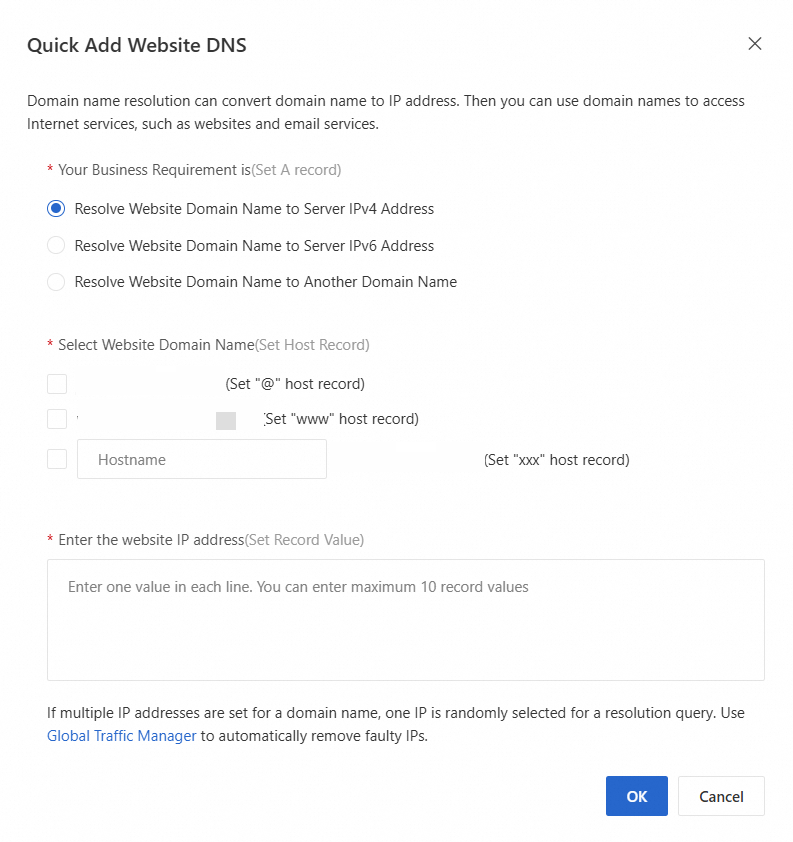
Task: Open the Global Traffic Manager link
Action: [122, 737]
